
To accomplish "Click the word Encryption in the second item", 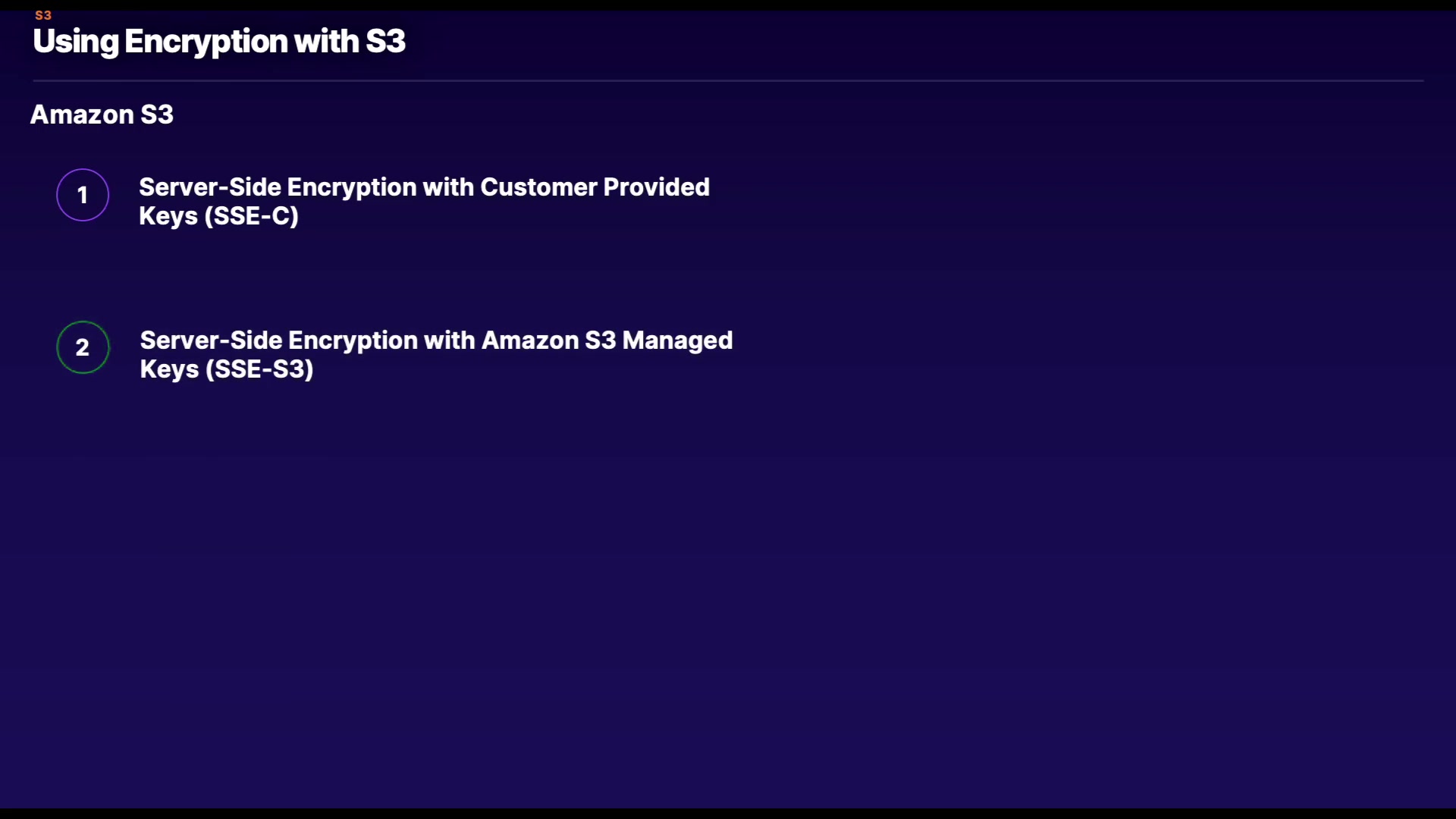I will point(353,340).
